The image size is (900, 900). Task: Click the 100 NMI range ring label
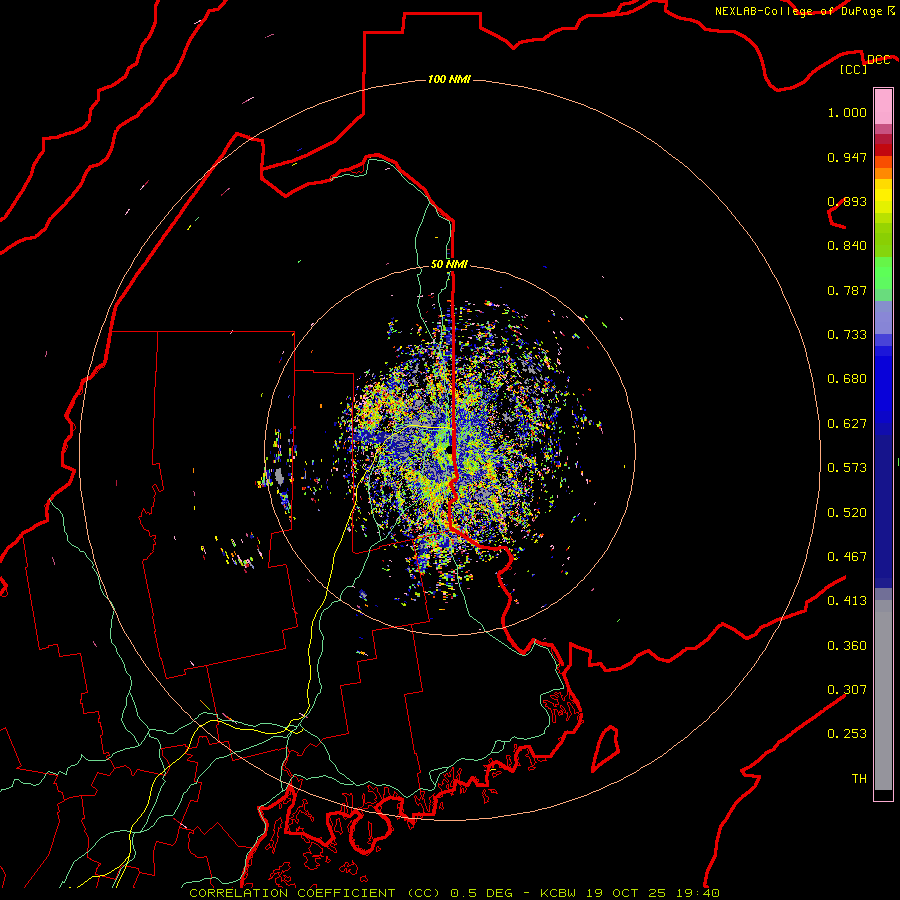coord(449,79)
